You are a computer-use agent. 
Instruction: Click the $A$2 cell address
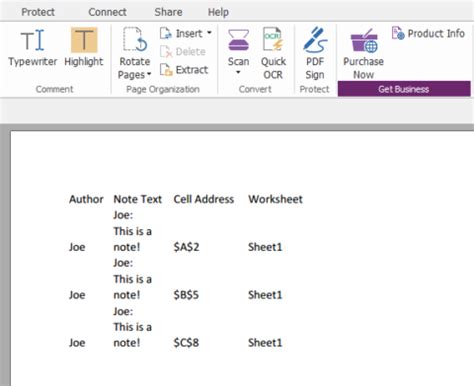pos(186,247)
